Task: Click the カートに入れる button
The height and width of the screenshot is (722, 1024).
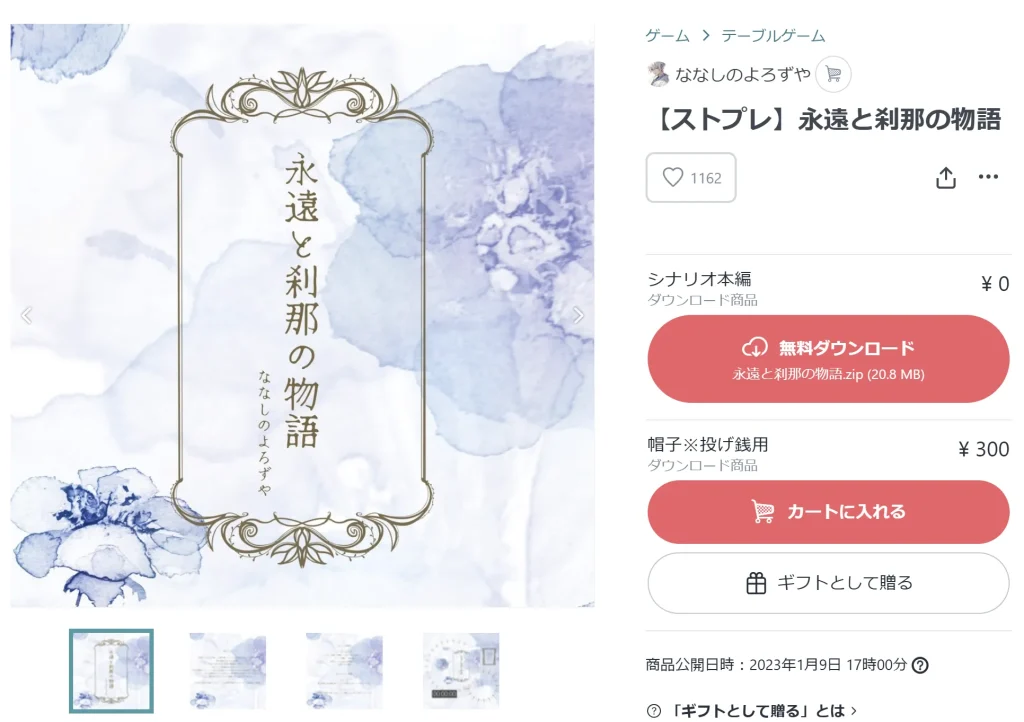Action: [x=828, y=512]
